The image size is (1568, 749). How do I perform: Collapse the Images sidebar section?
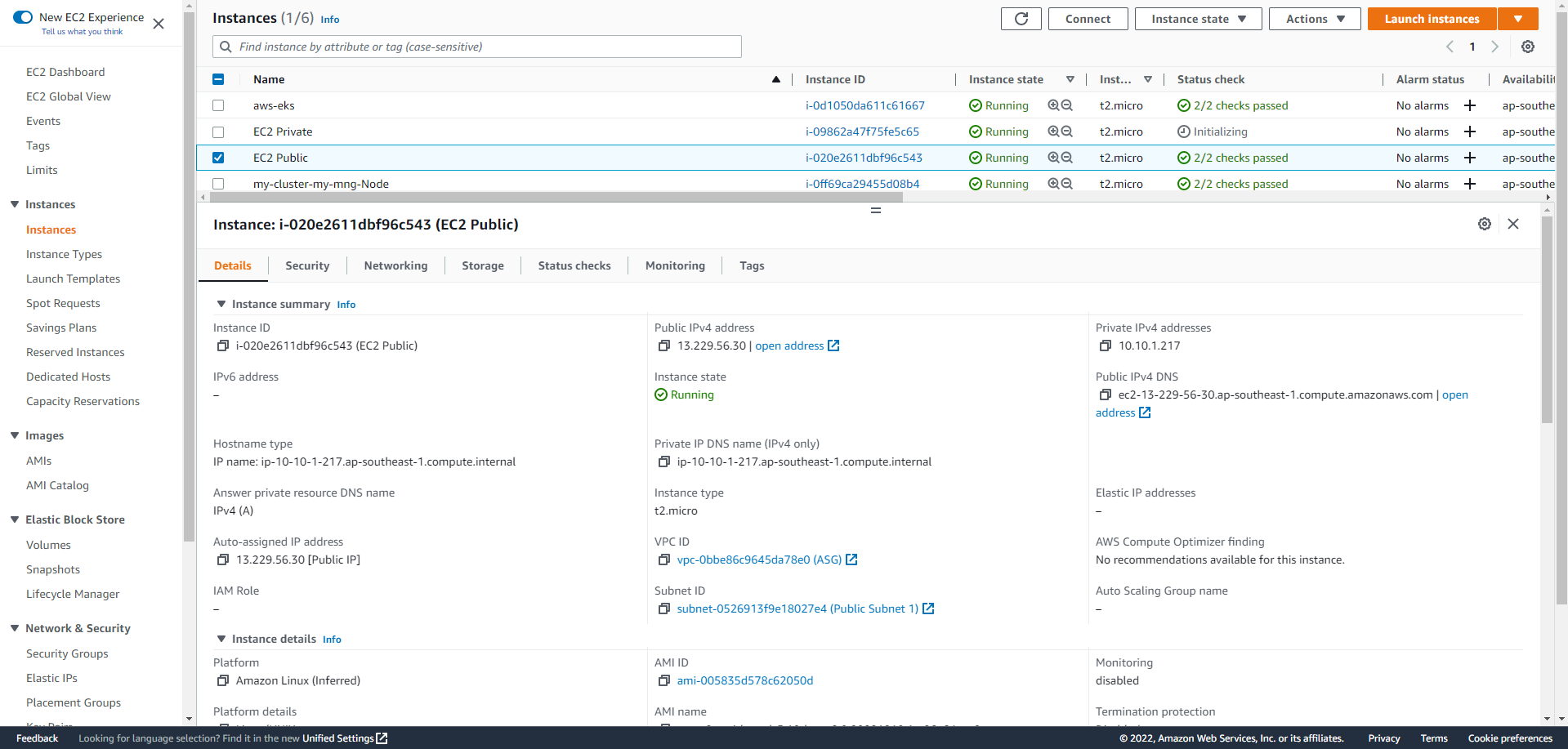tap(15, 435)
